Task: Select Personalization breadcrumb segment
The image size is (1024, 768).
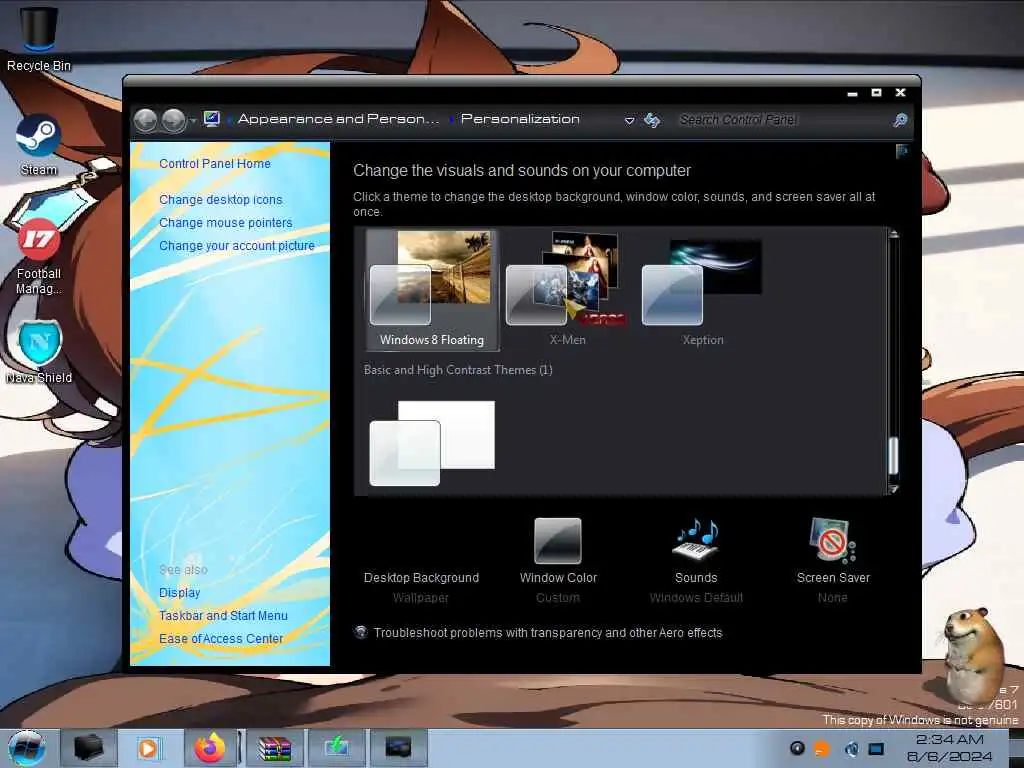Action: [x=520, y=119]
